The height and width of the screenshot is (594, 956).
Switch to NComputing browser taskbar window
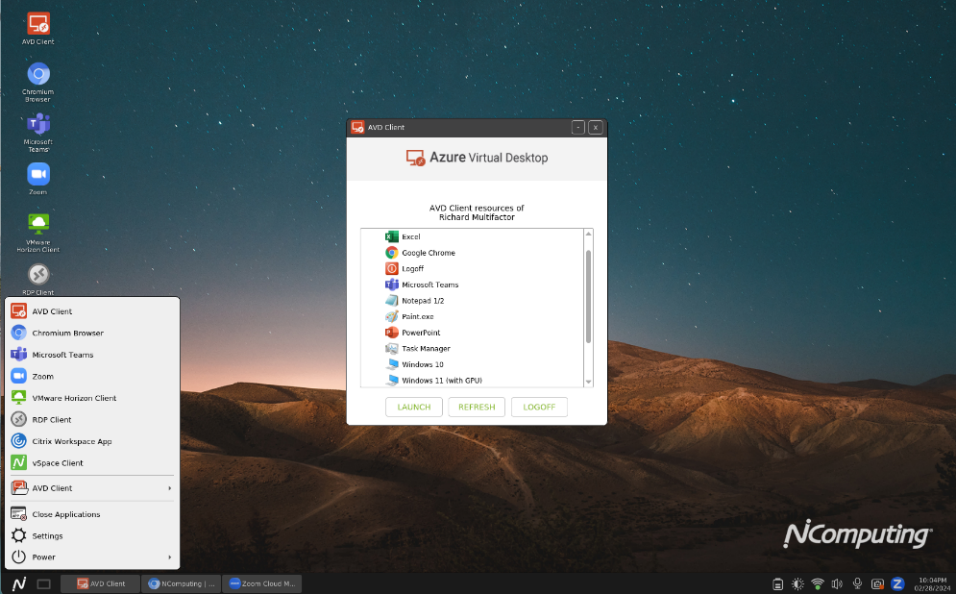(181, 584)
